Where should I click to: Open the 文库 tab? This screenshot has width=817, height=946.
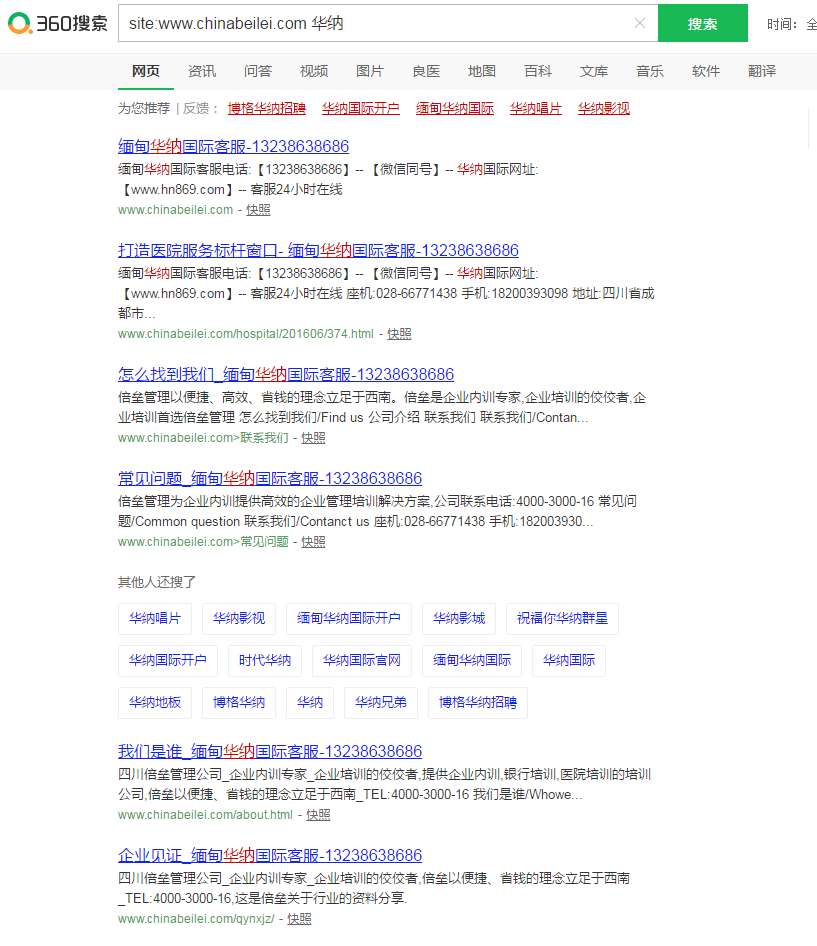[594, 71]
